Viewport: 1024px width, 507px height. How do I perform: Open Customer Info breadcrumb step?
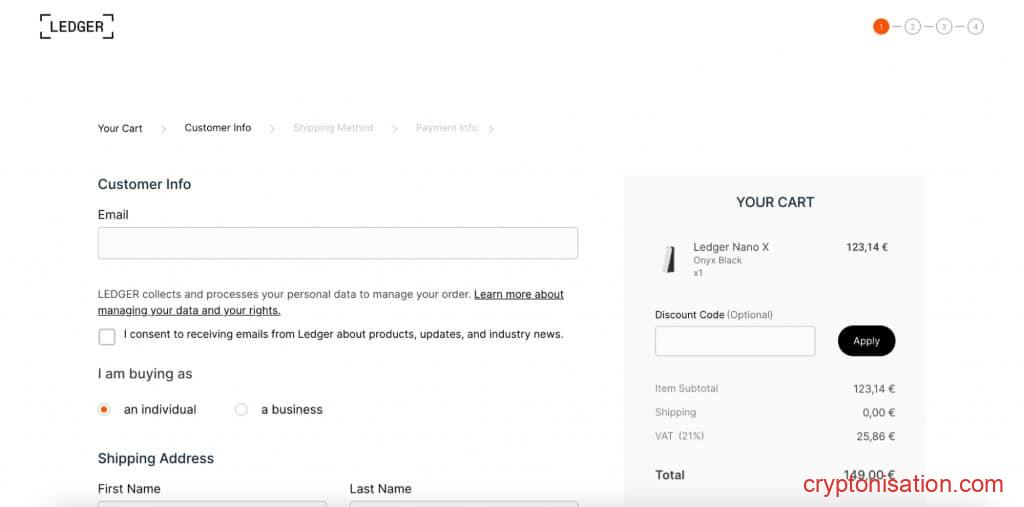218,128
